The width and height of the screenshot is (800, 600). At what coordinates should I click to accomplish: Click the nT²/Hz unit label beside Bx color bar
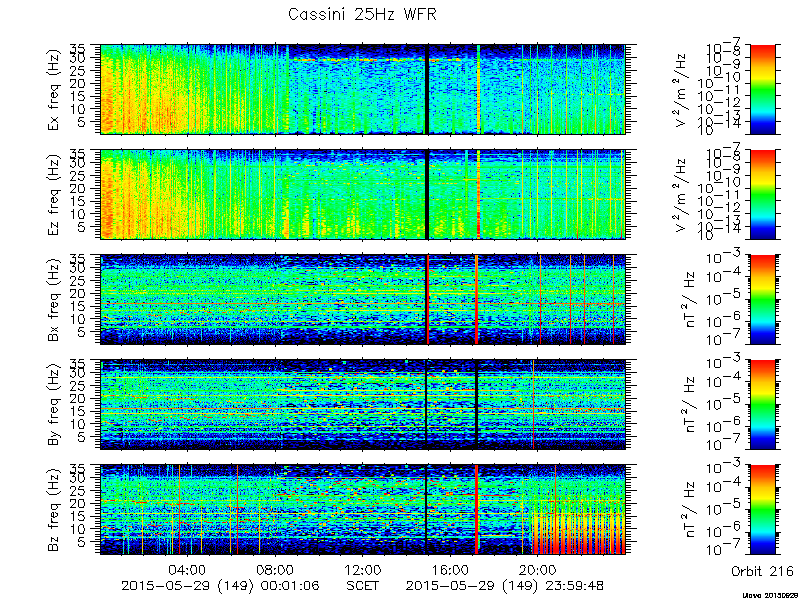pos(687,299)
